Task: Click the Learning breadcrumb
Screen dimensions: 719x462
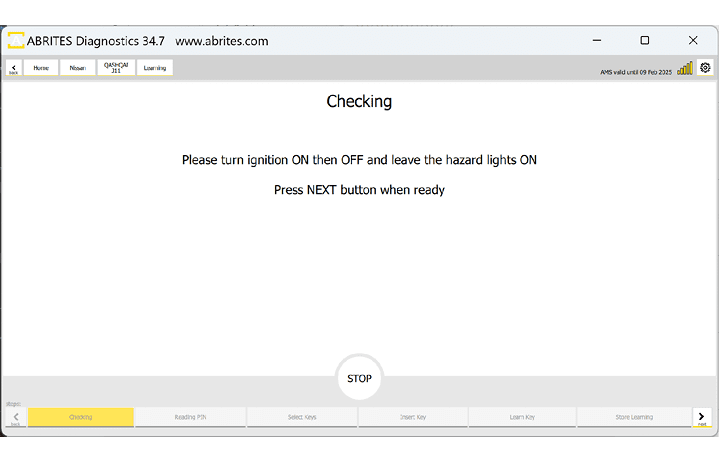Action: (x=155, y=68)
